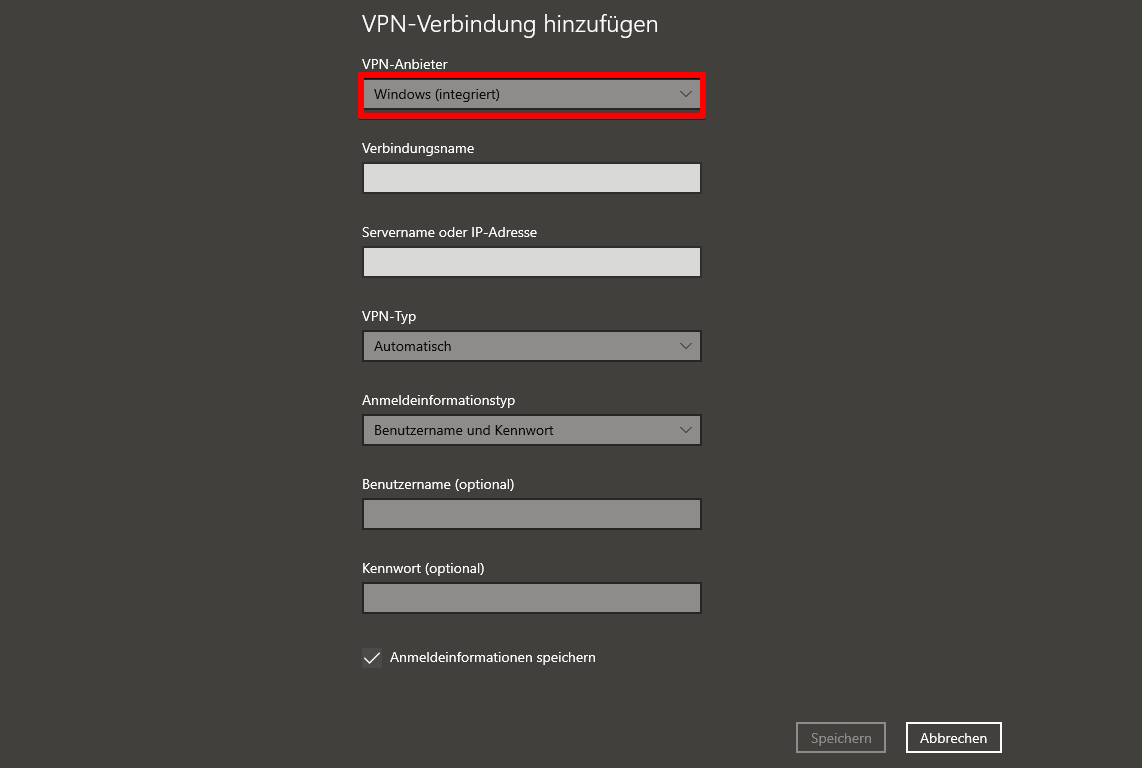The height and width of the screenshot is (768, 1142).
Task: Click the Speichern button
Action: point(841,738)
